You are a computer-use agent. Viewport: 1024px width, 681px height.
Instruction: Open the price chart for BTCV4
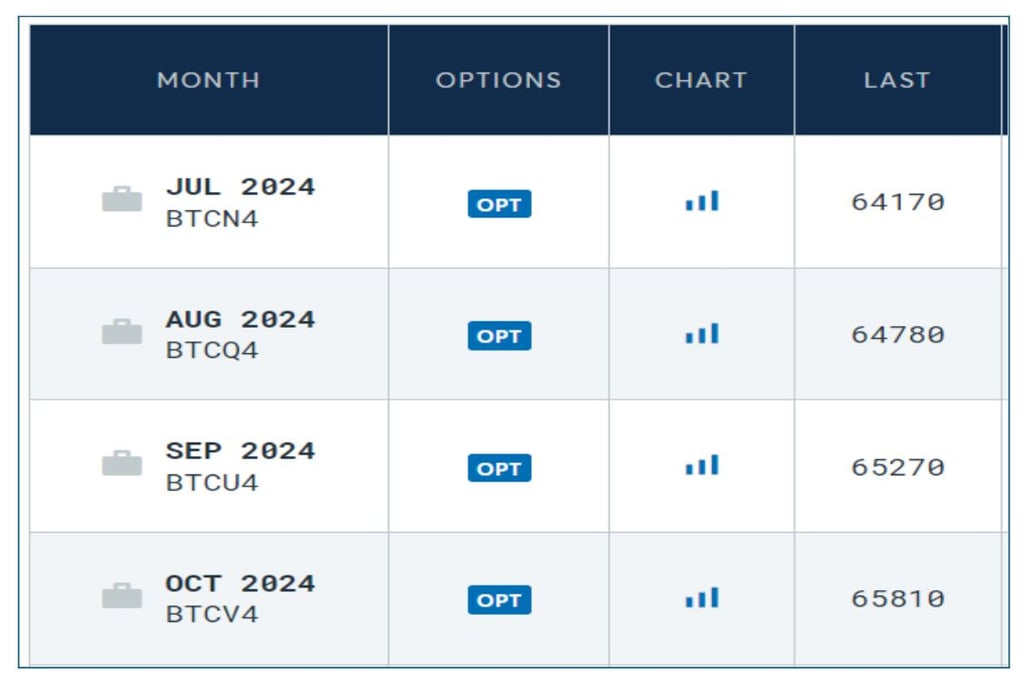click(x=703, y=597)
